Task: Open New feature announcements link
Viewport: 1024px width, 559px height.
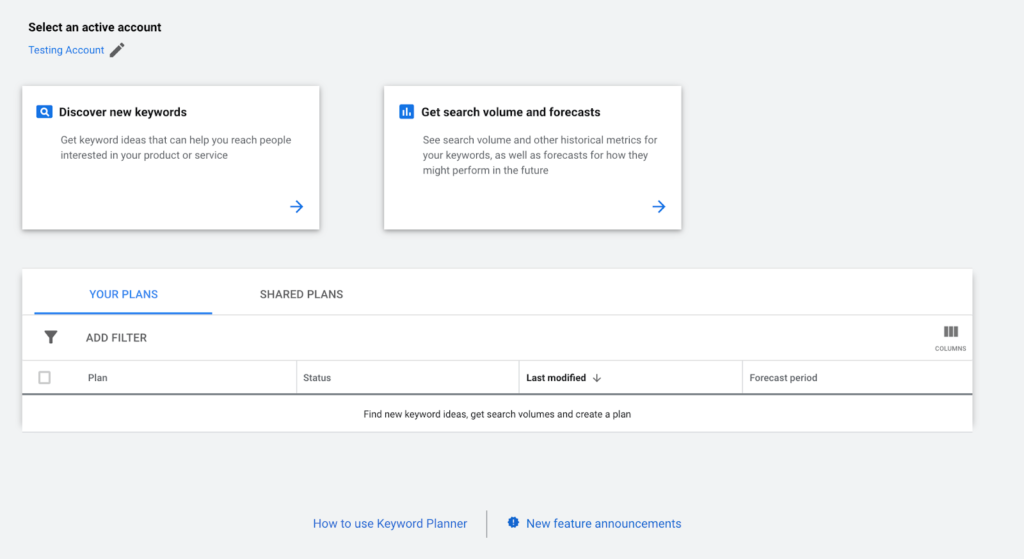Action: [603, 524]
